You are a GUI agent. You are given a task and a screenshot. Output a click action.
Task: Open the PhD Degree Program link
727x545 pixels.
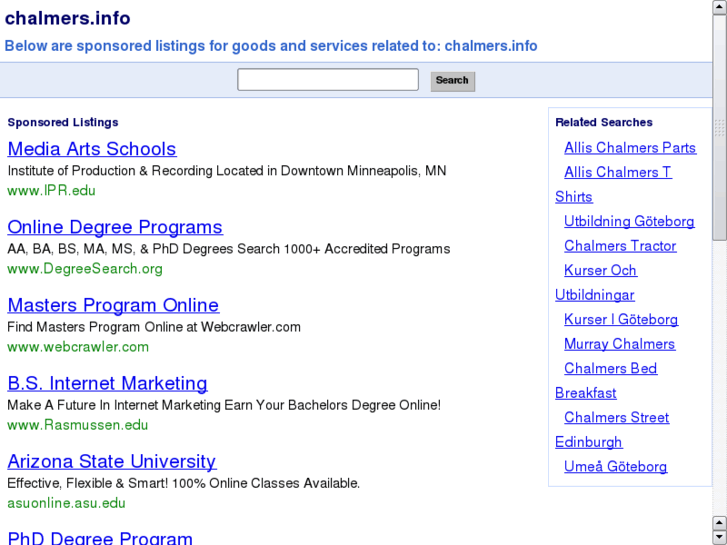[x=100, y=538]
